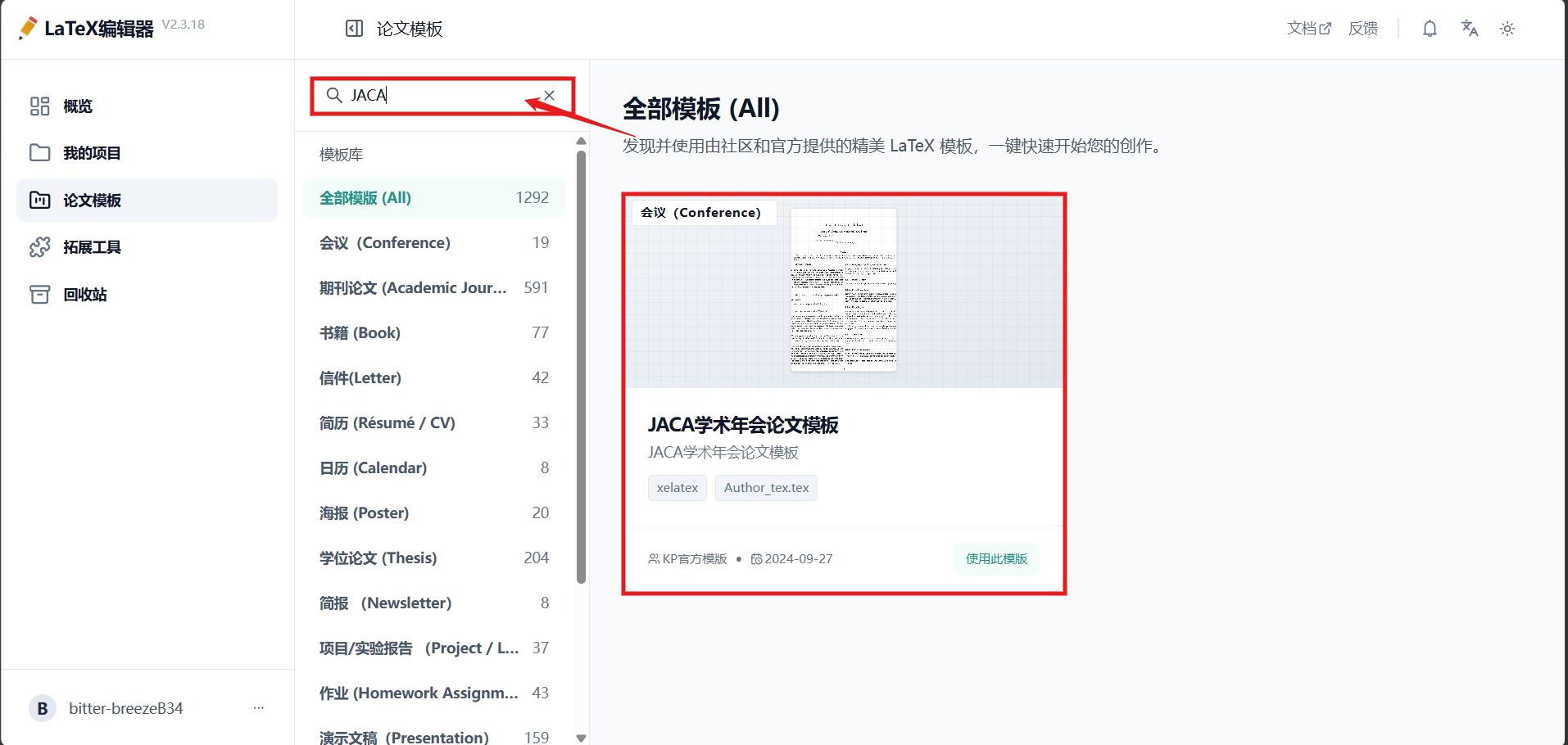Open the 文档 external documentation link

(x=1309, y=29)
